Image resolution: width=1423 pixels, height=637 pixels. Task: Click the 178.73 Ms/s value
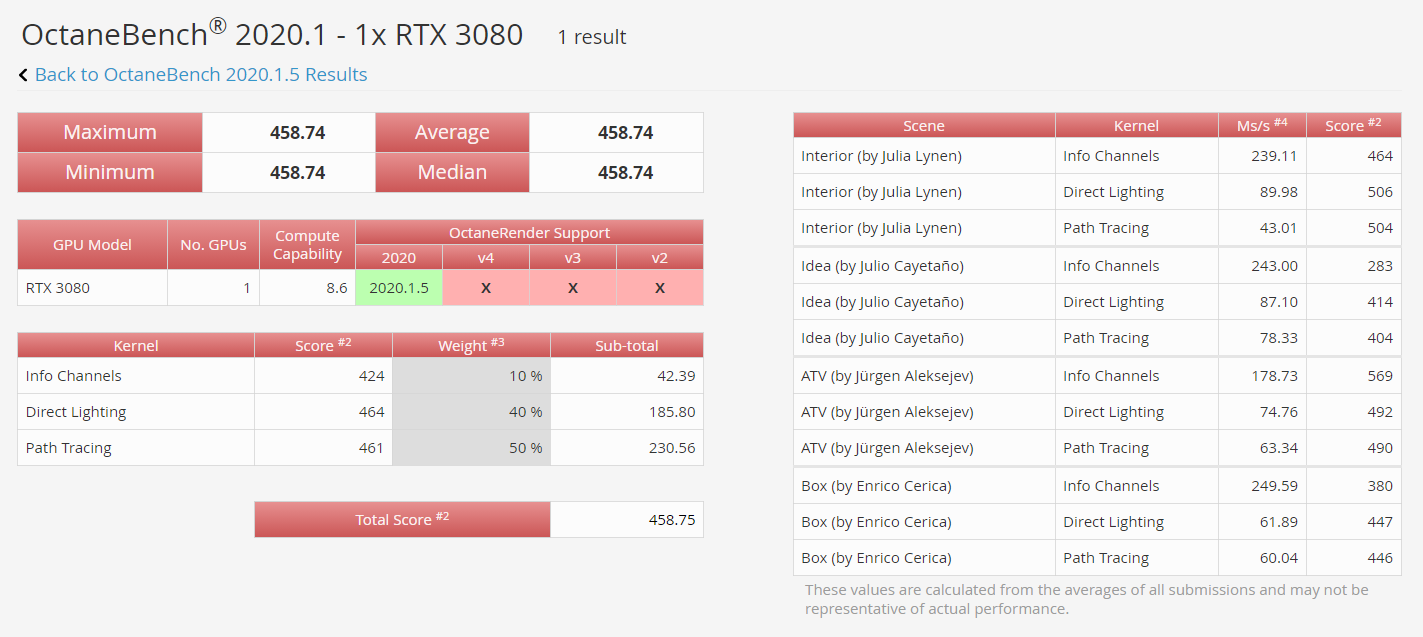pyautogui.click(x=1274, y=376)
